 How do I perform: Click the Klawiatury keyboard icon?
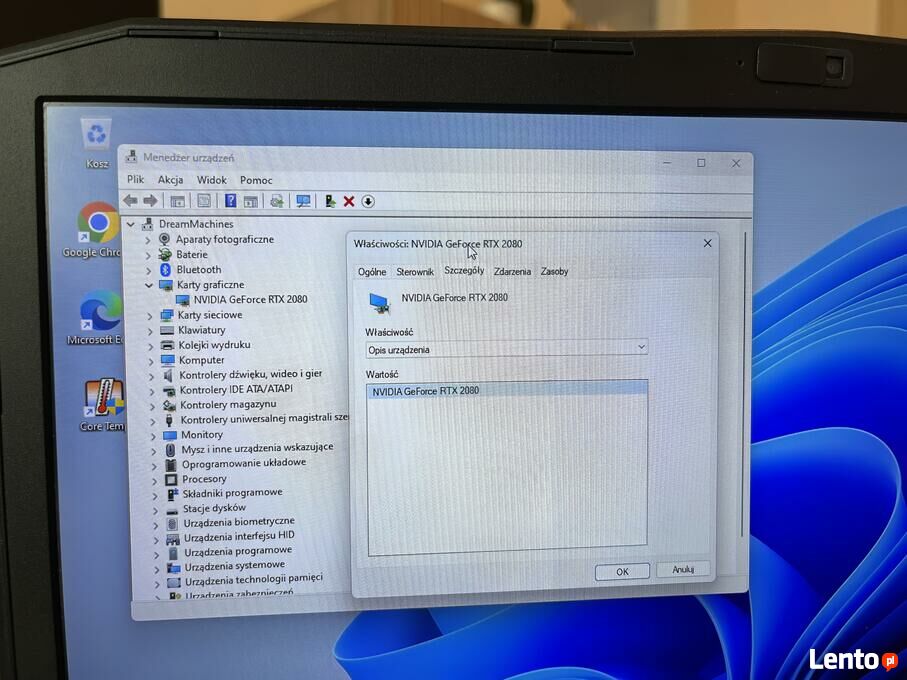pyautogui.click(x=167, y=330)
